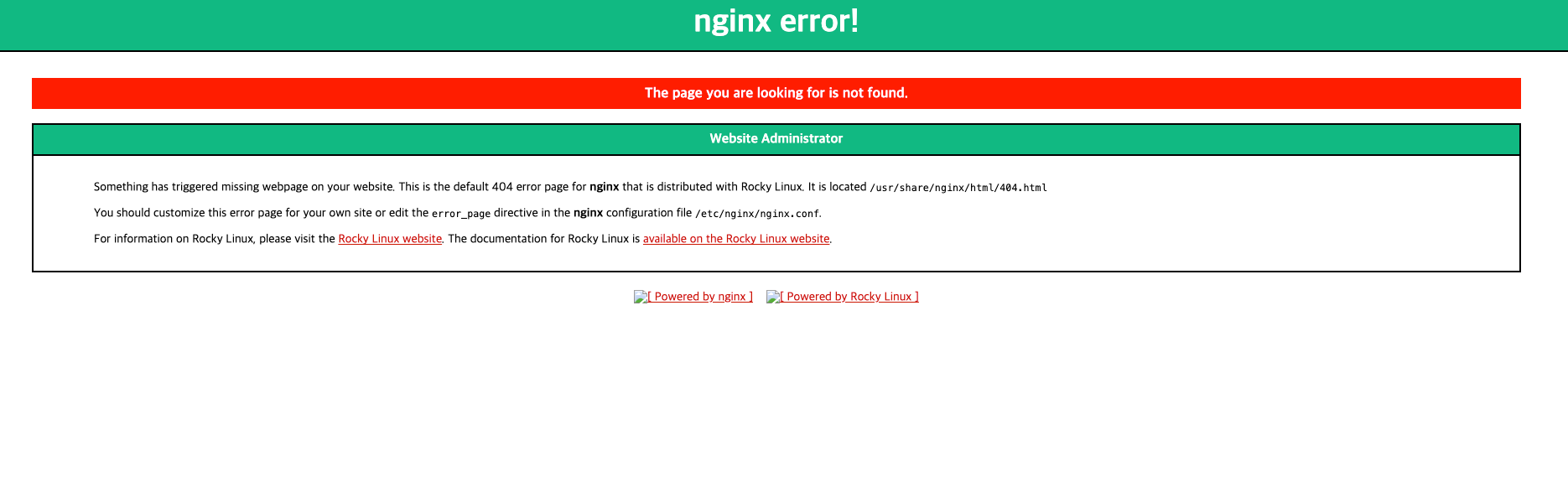
Task: Click the Powered by Rocky Linux link
Action: pos(843,297)
